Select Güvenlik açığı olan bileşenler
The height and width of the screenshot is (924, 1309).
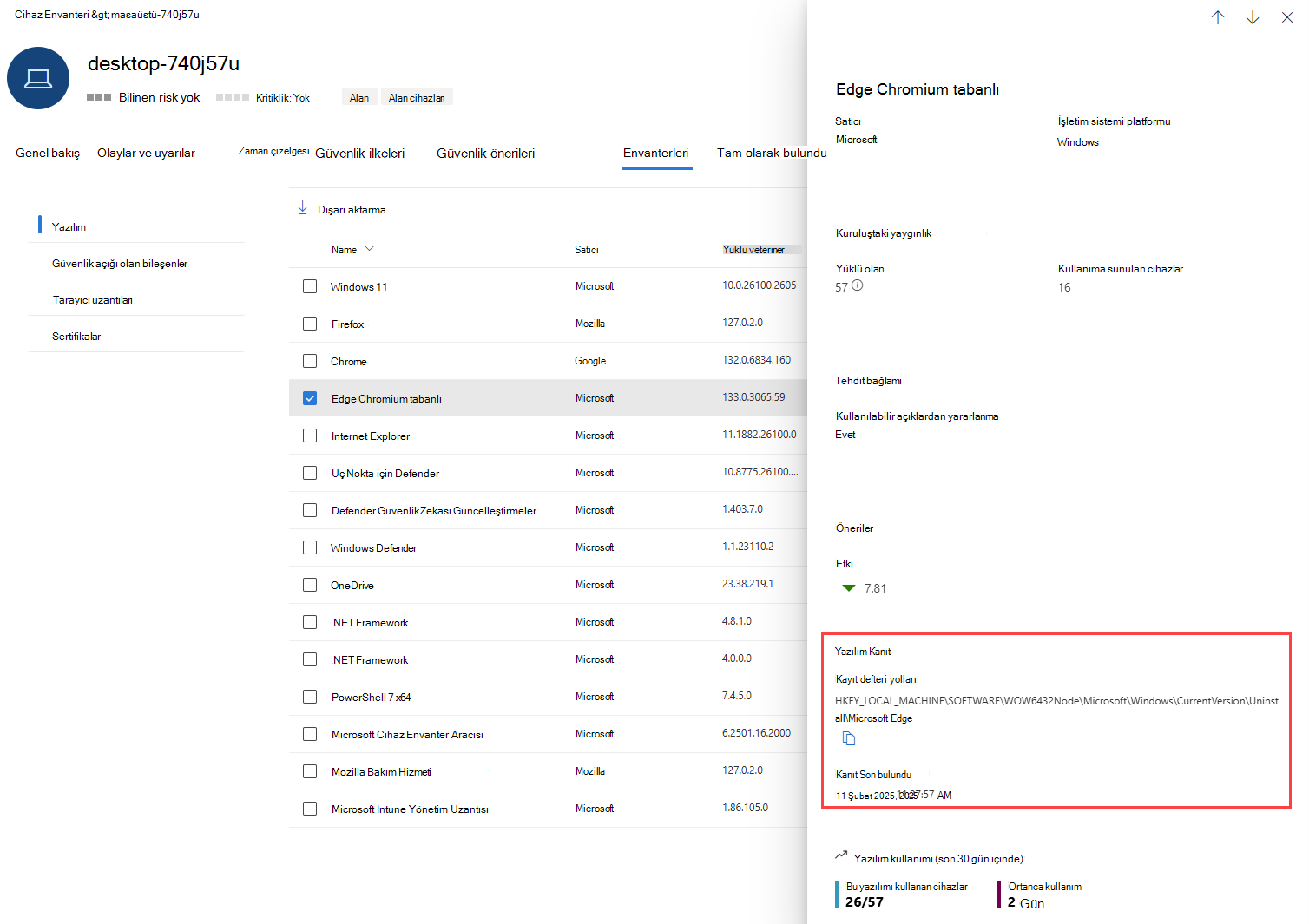click(120, 263)
